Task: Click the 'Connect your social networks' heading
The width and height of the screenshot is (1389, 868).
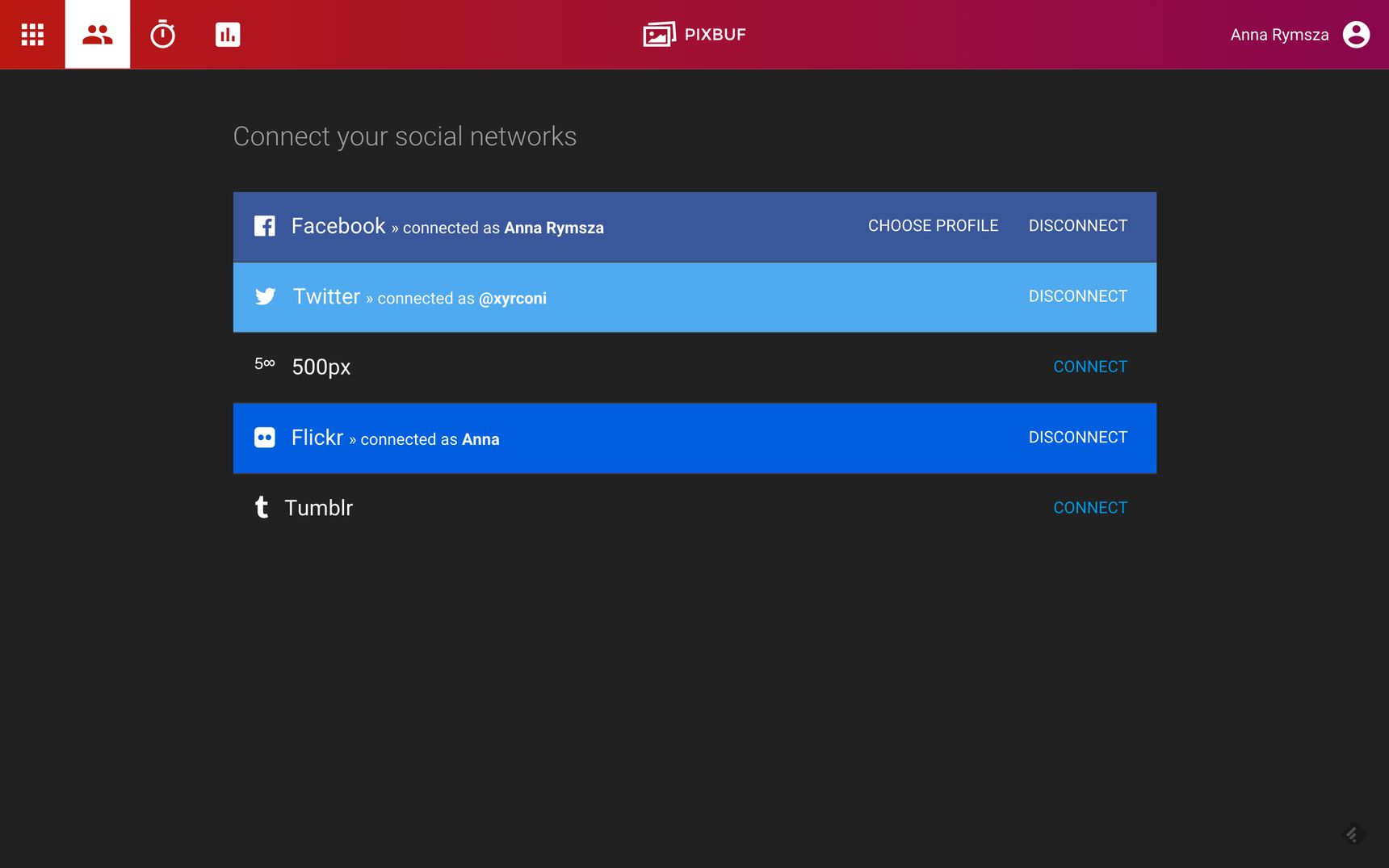Action: [x=405, y=136]
